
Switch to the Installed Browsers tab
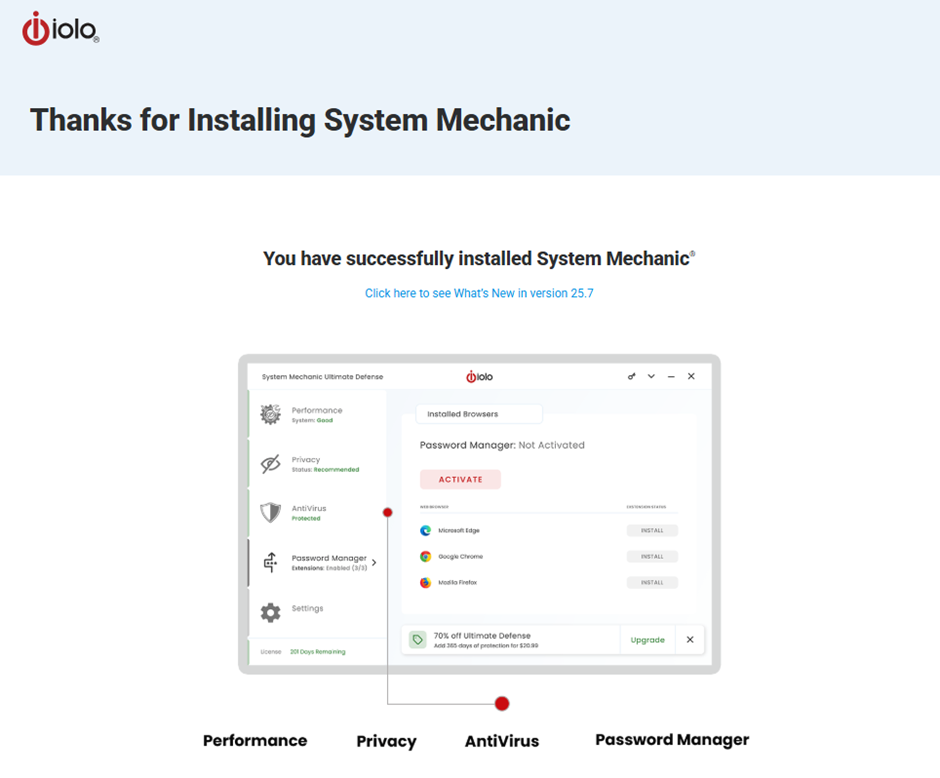pos(478,414)
